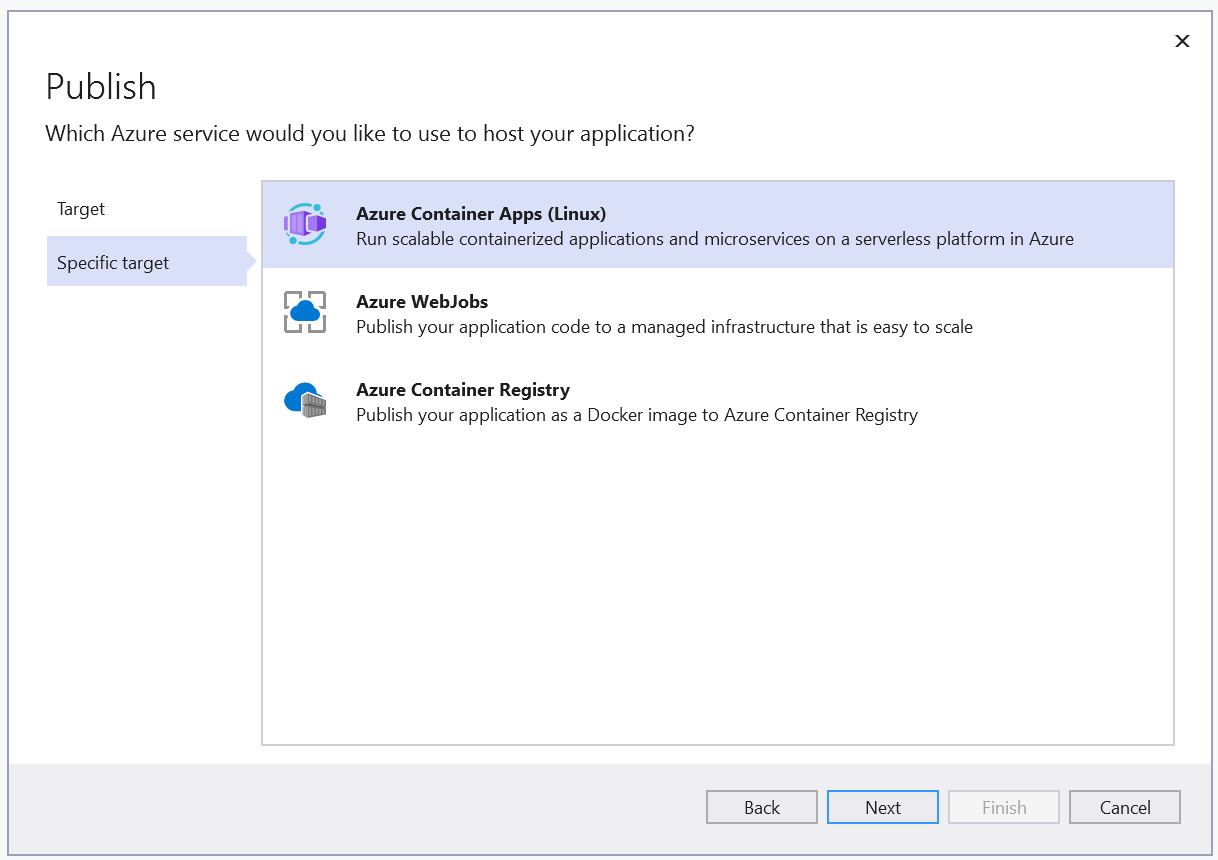The width and height of the screenshot is (1218, 860).
Task: Click 'Publish your application as a Docker image' description
Action: [637, 415]
